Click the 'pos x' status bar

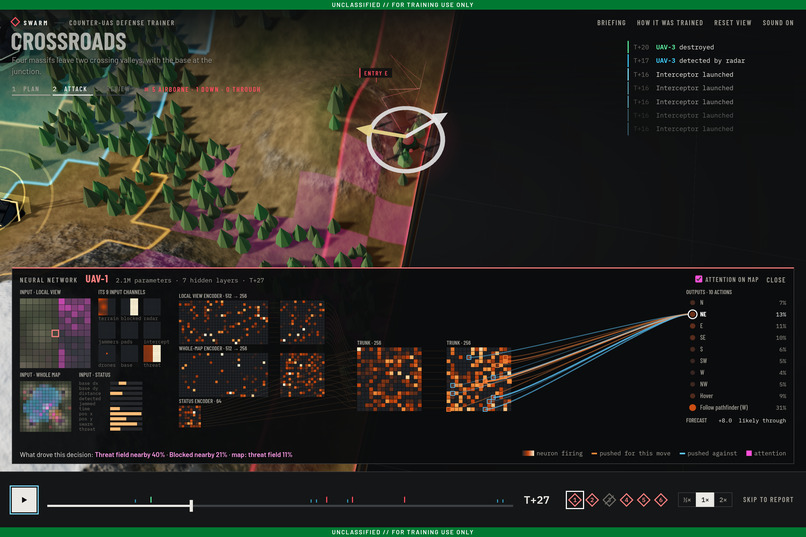pos(126,414)
